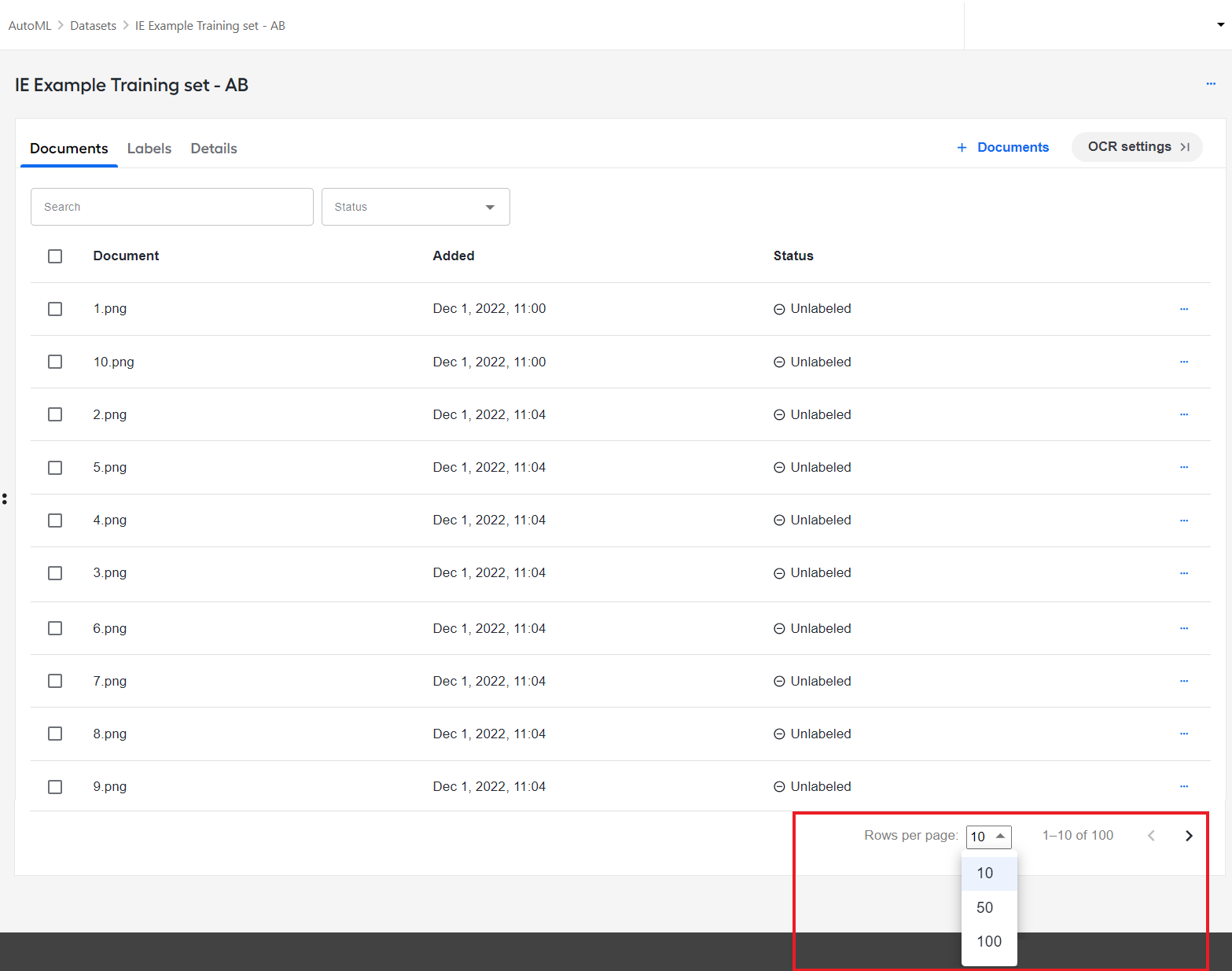Viewport: 1232px width, 971px height.
Task: Open more options for 2.png row
Action: (1184, 414)
